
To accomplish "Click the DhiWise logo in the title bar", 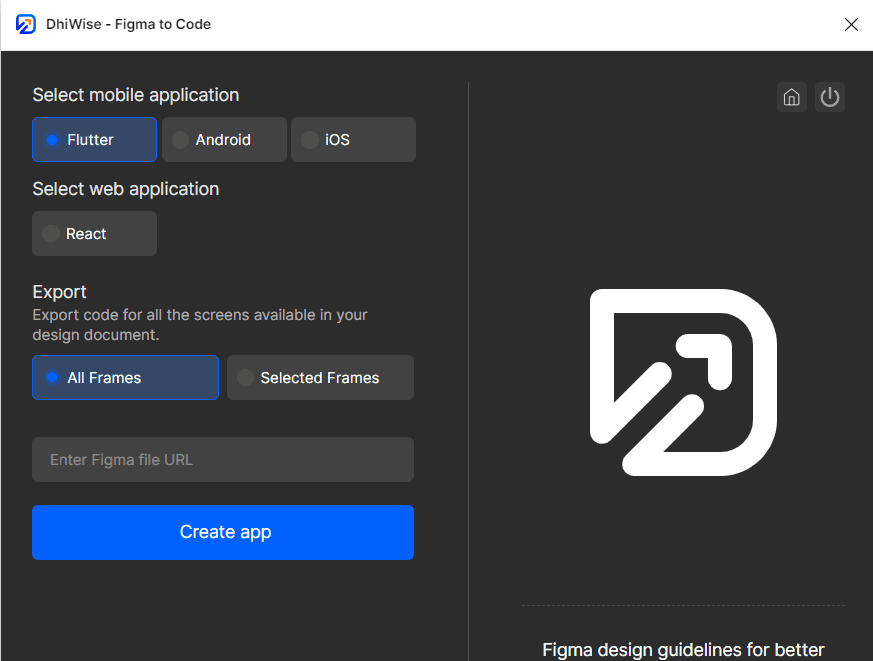I will (25, 24).
